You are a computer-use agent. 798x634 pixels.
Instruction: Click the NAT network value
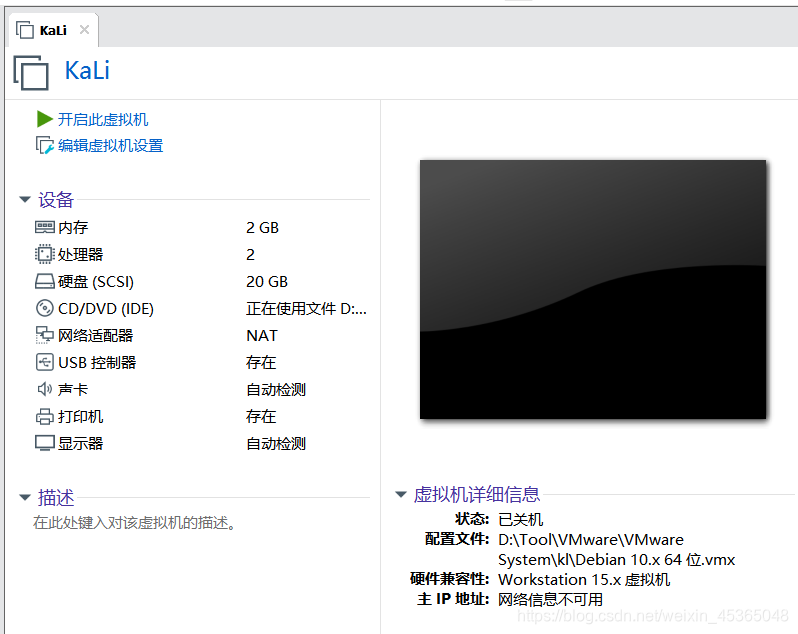point(262,335)
